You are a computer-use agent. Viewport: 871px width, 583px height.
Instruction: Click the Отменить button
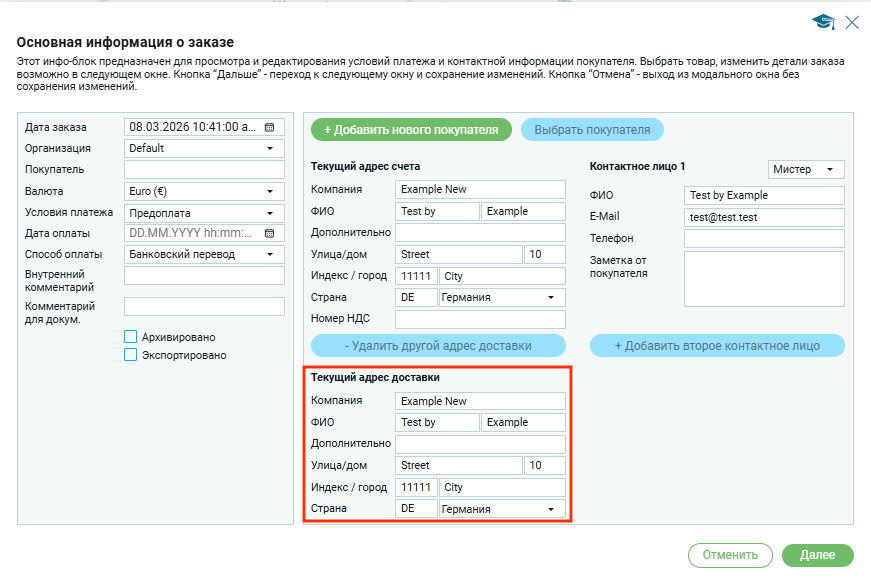730,555
